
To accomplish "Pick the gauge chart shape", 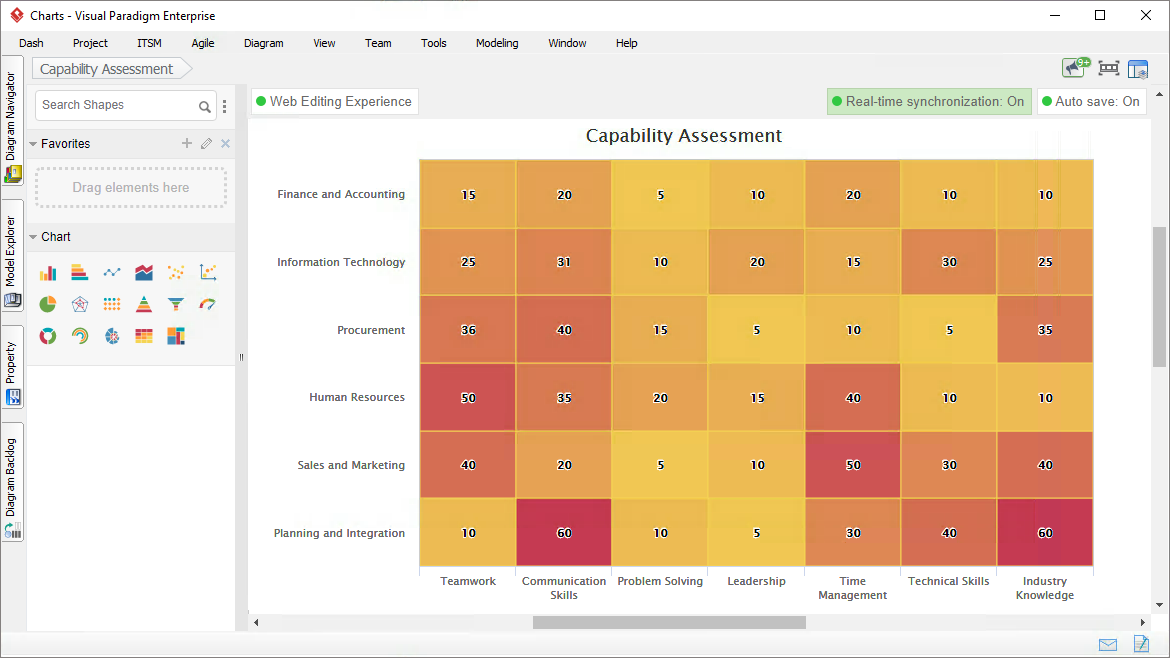I will [208, 304].
